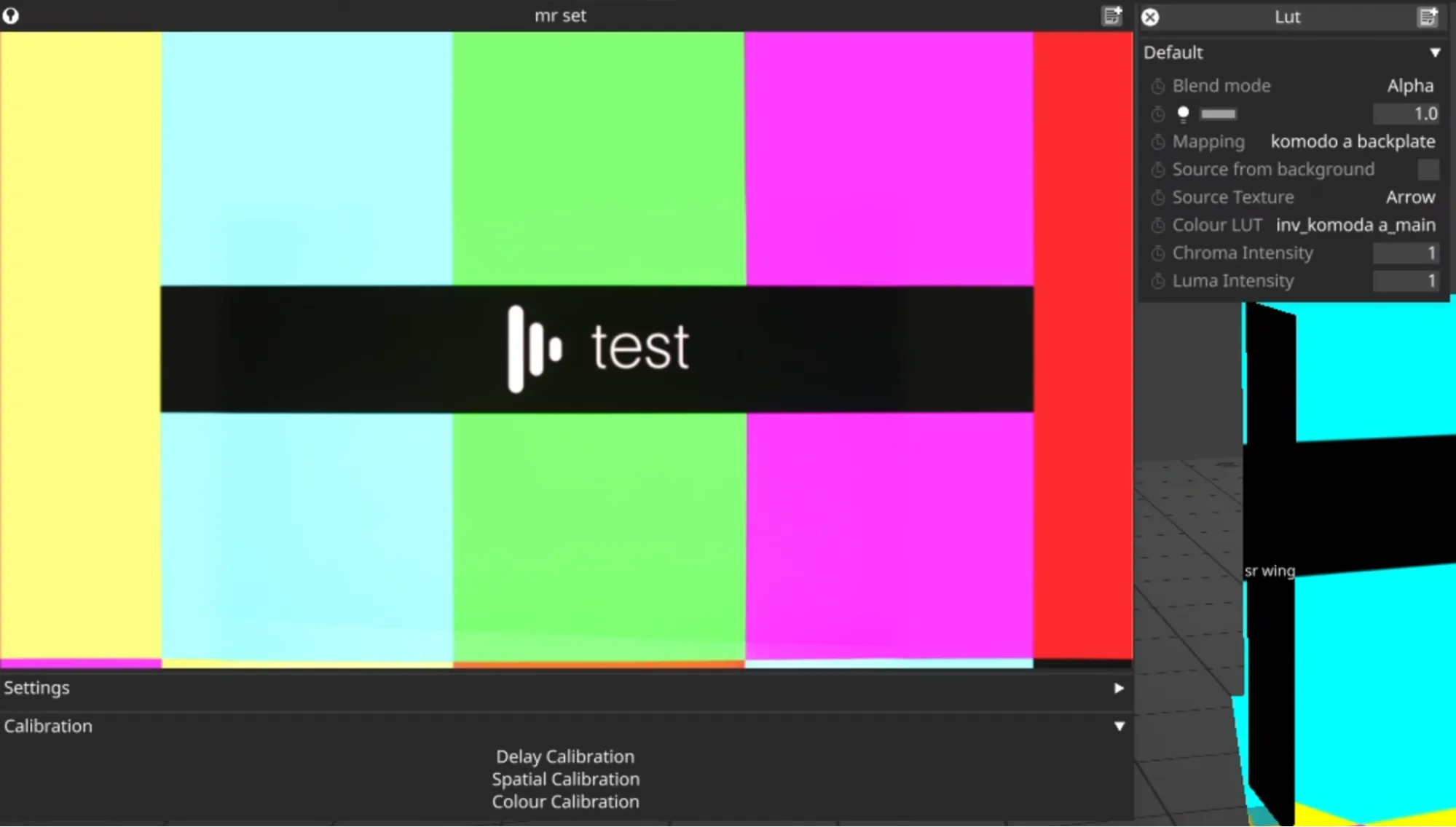Open the Blend mode Alpha dropdown
This screenshot has height=827, width=1456.
pyautogui.click(x=1409, y=86)
